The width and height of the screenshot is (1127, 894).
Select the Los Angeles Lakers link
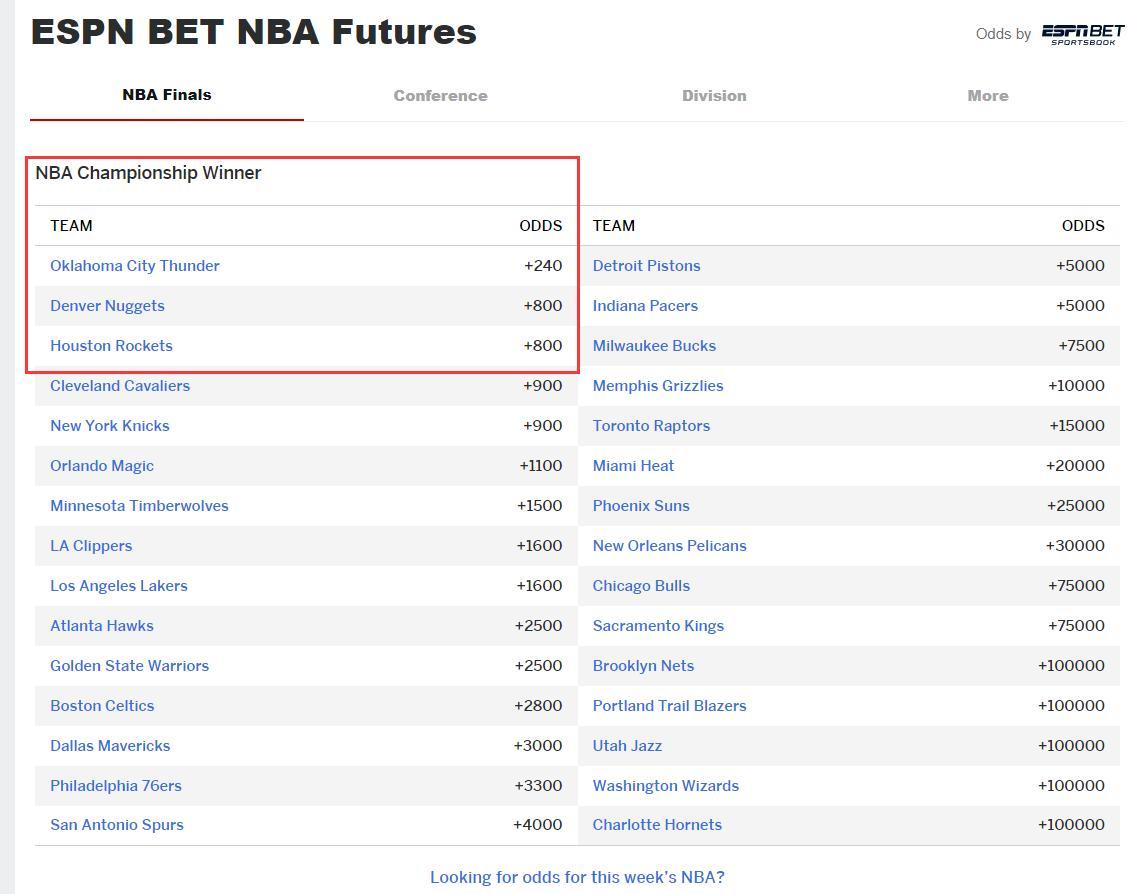119,586
